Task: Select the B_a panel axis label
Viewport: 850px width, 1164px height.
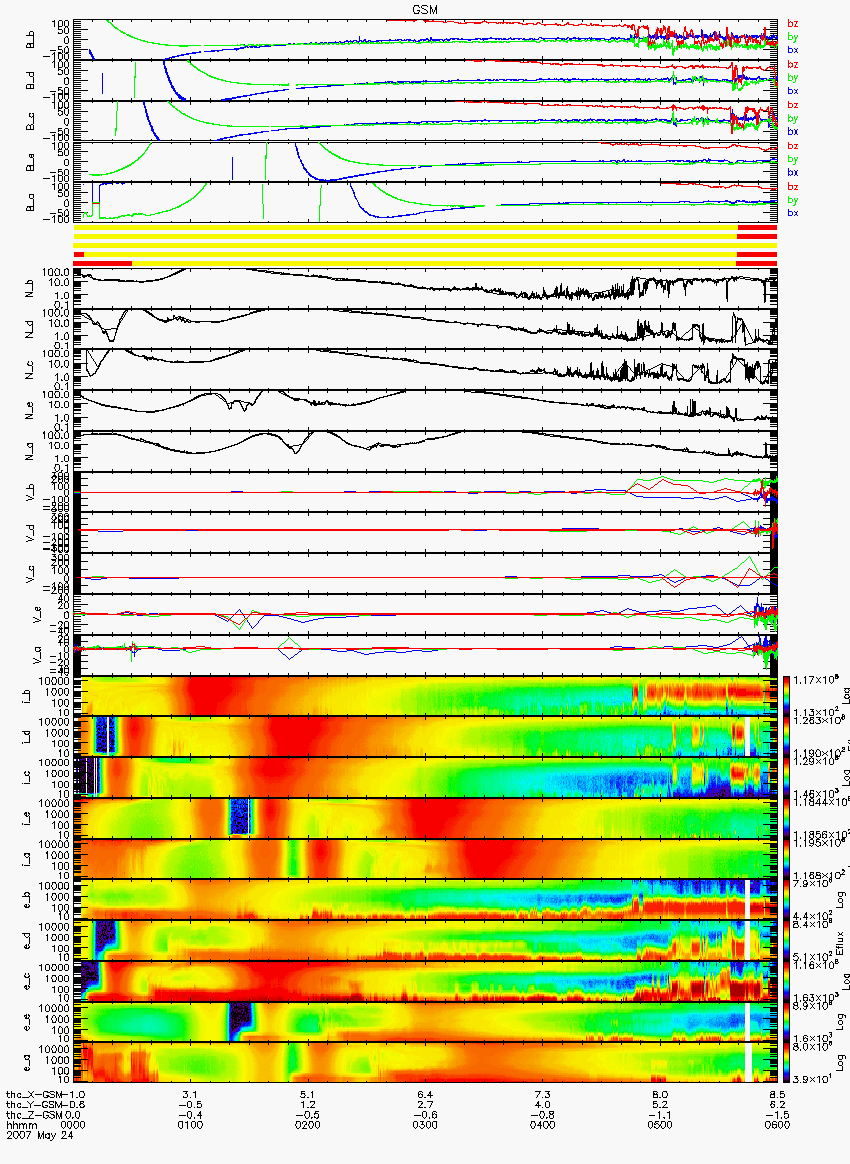Action: (31, 203)
